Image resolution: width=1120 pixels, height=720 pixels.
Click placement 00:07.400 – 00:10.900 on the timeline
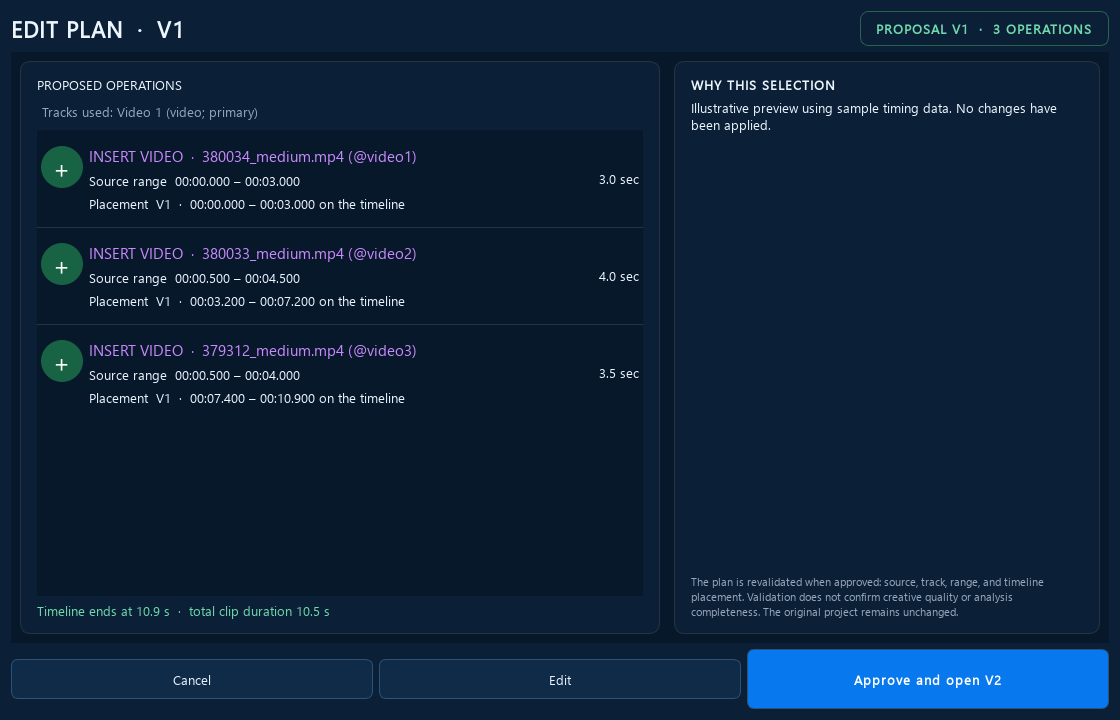[247, 399]
